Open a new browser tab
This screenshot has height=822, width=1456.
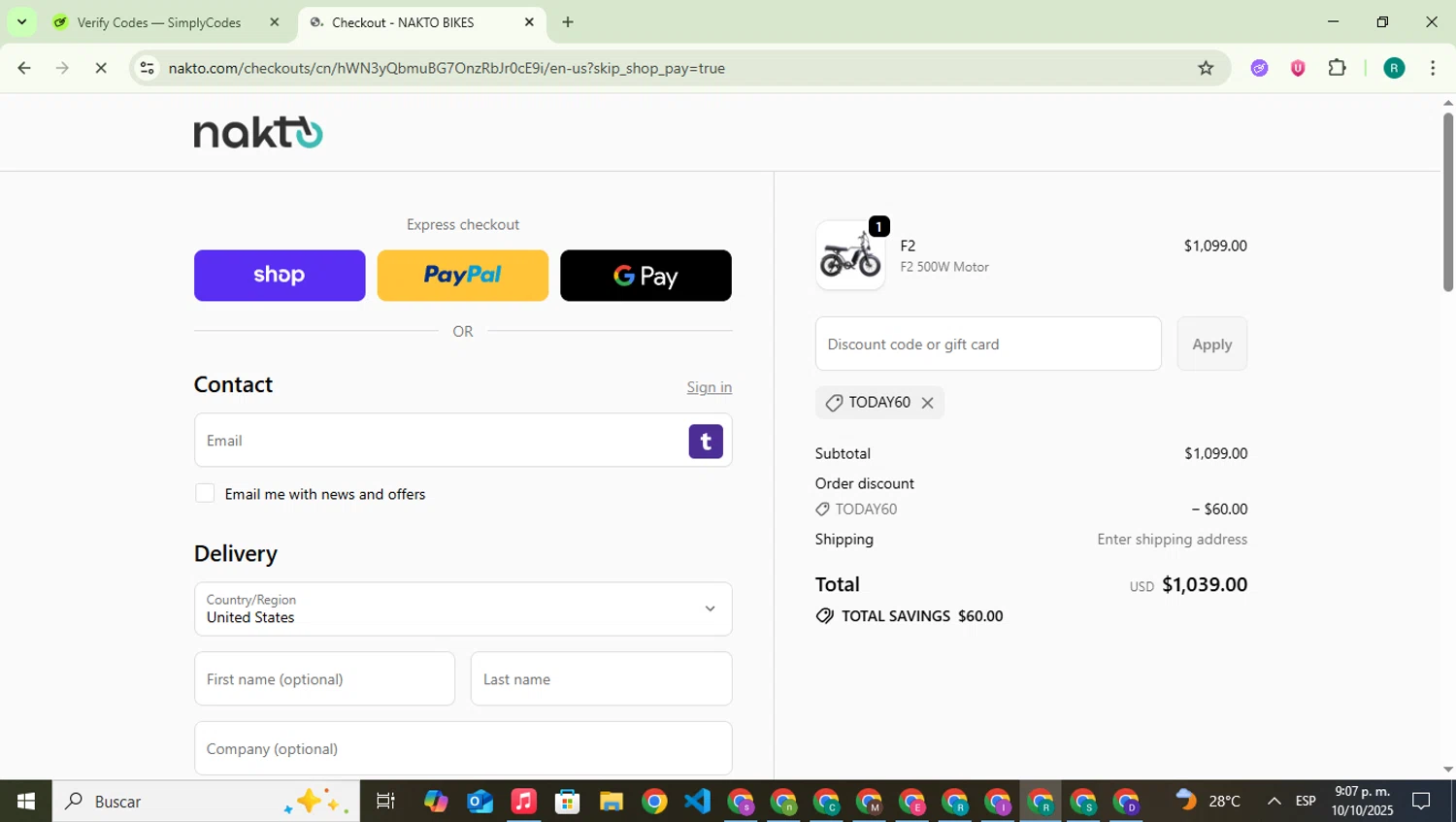[x=568, y=22]
